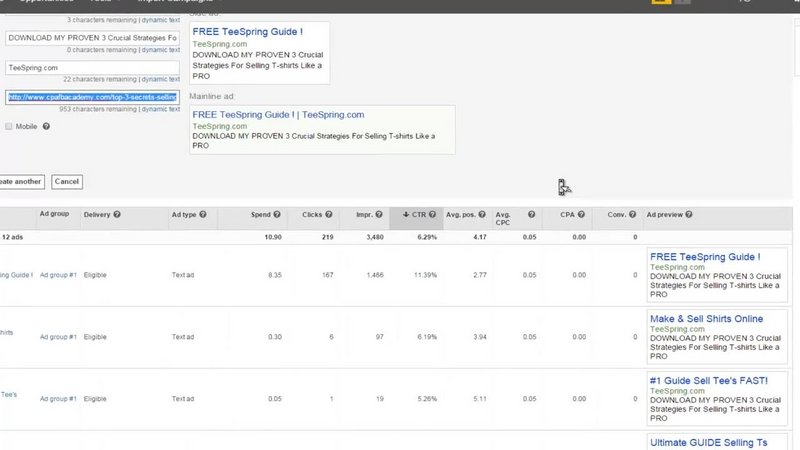Screen dimensions: 800x450
Task: Click the Cancel button
Action: click(x=67, y=182)
